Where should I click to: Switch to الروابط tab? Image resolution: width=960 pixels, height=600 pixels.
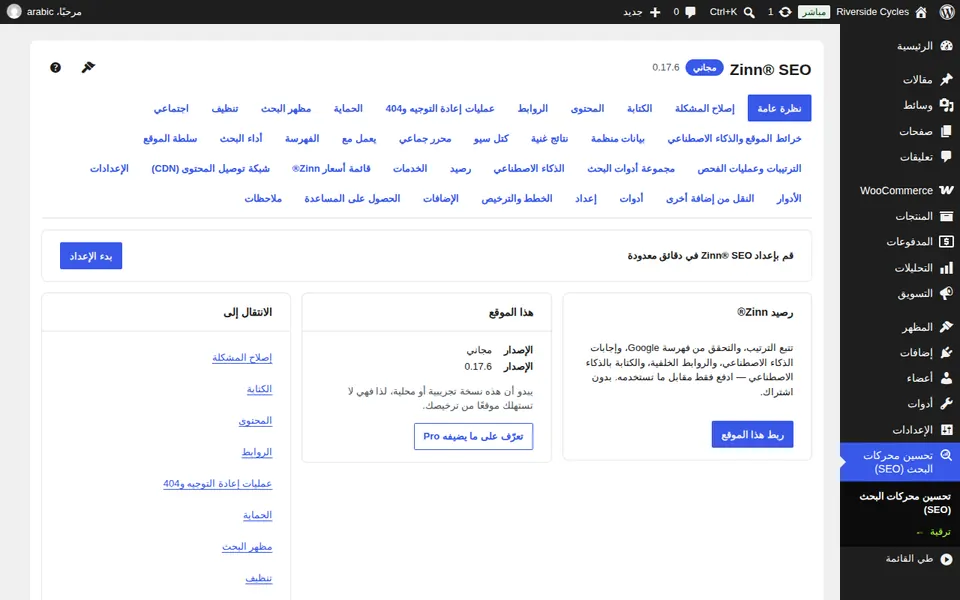(533, 108)
